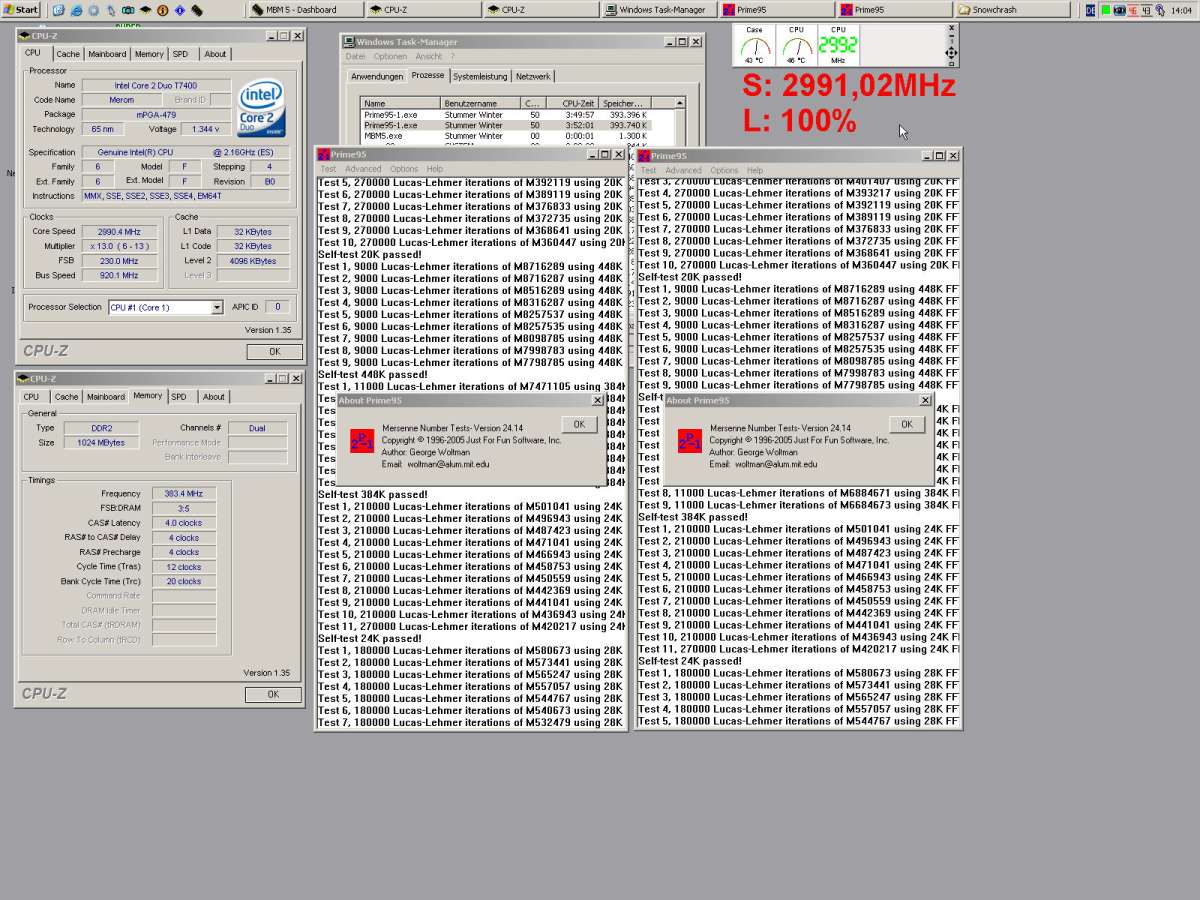Sort processes by the Benutzername column header
This screenshot has width=1200, height=900.
tap(479, 103)
